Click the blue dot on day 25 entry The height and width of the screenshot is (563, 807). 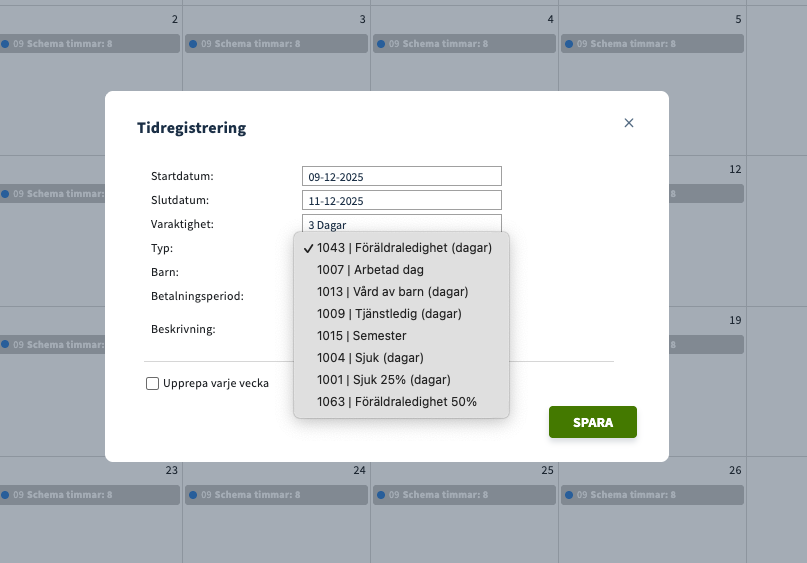point(380,494)
